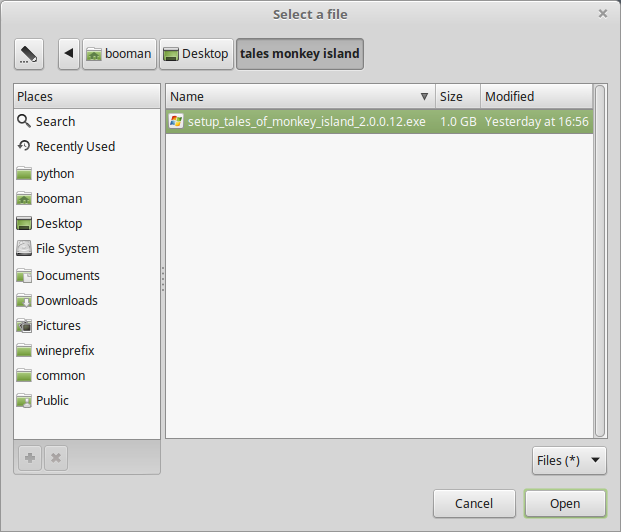
Task: Open Public folder in Places
Action: tap(87, 400)
